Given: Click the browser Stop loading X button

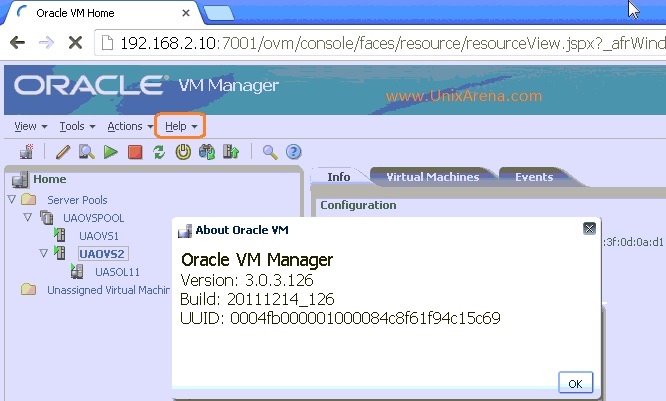Looking at the screenshot, I should 75,42.
